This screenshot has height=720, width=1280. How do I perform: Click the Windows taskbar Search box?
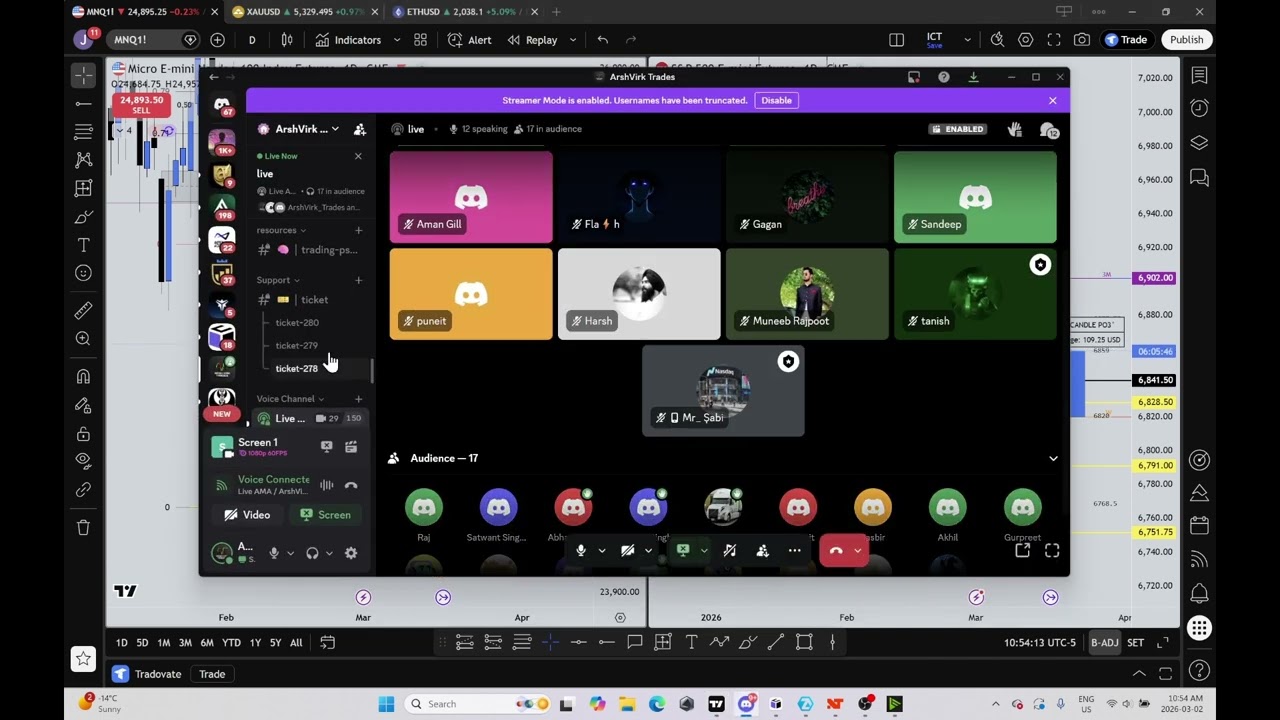click(x=475, y=704)
